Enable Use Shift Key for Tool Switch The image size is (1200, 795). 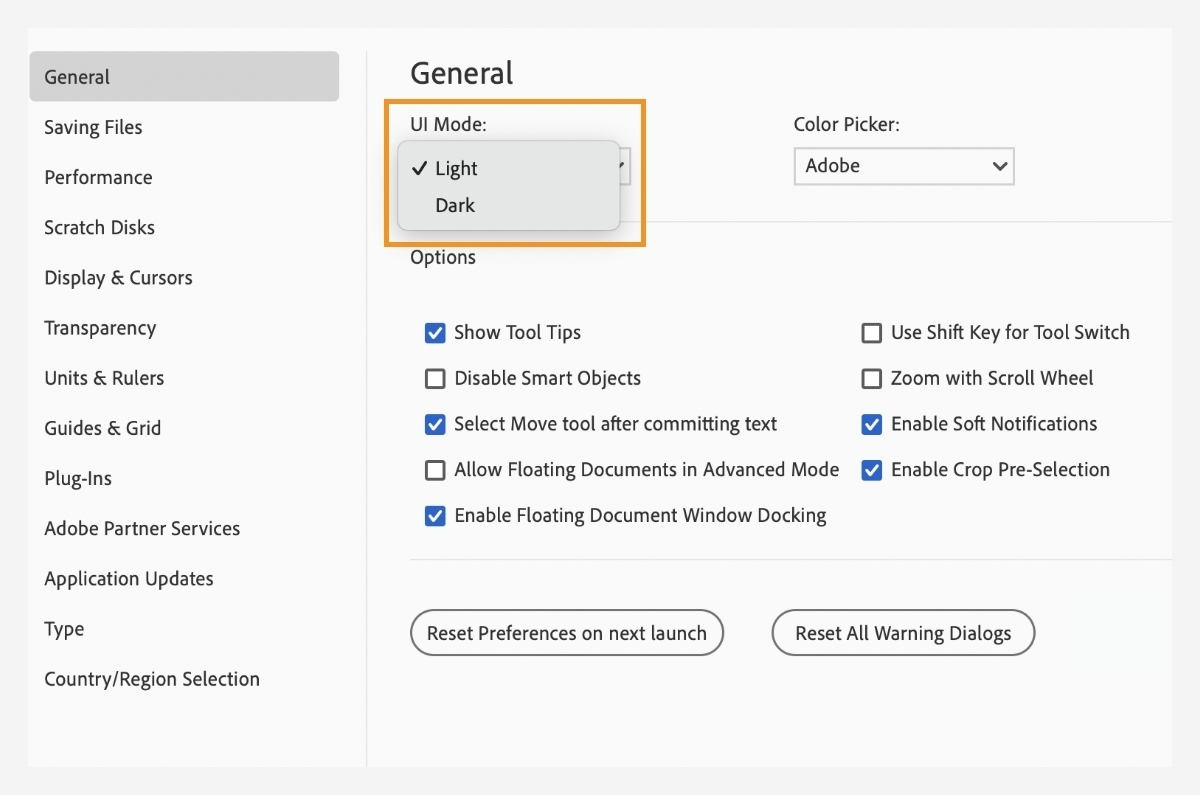coord(872,333)
